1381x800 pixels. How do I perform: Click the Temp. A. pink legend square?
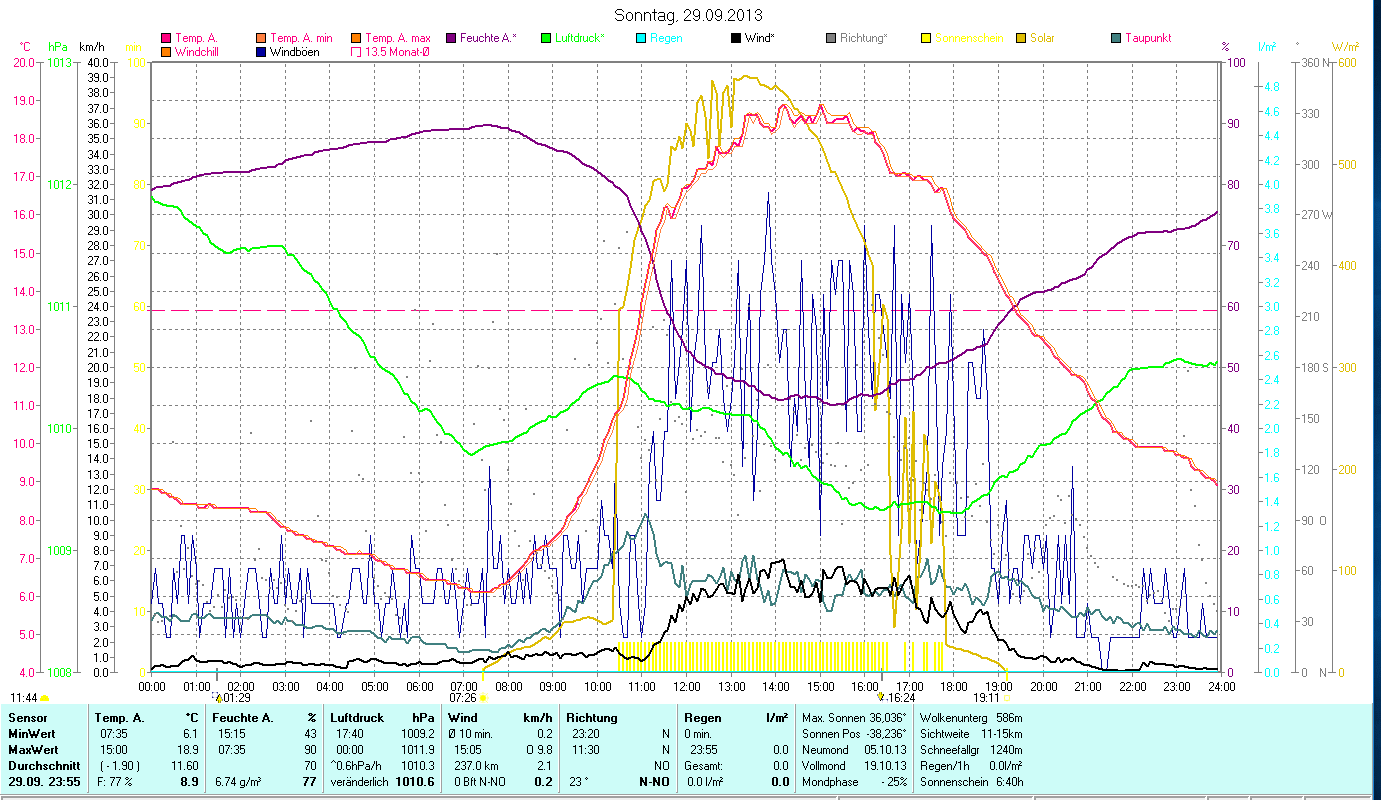click(166, 38)
